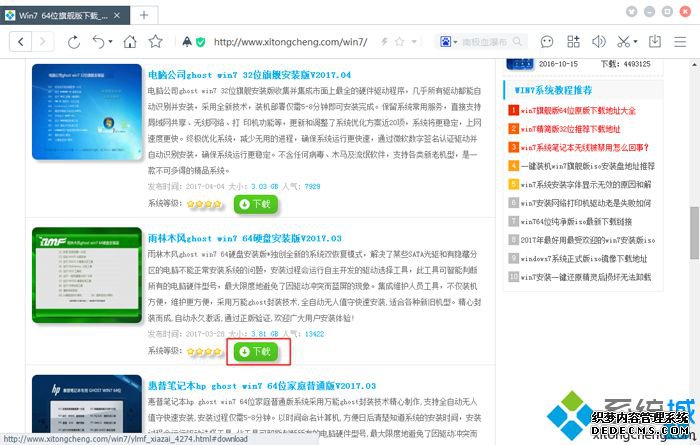The image size is (700, 445).
Task: Go back using the browser back arrow
Action: click(x=21, y=42)
